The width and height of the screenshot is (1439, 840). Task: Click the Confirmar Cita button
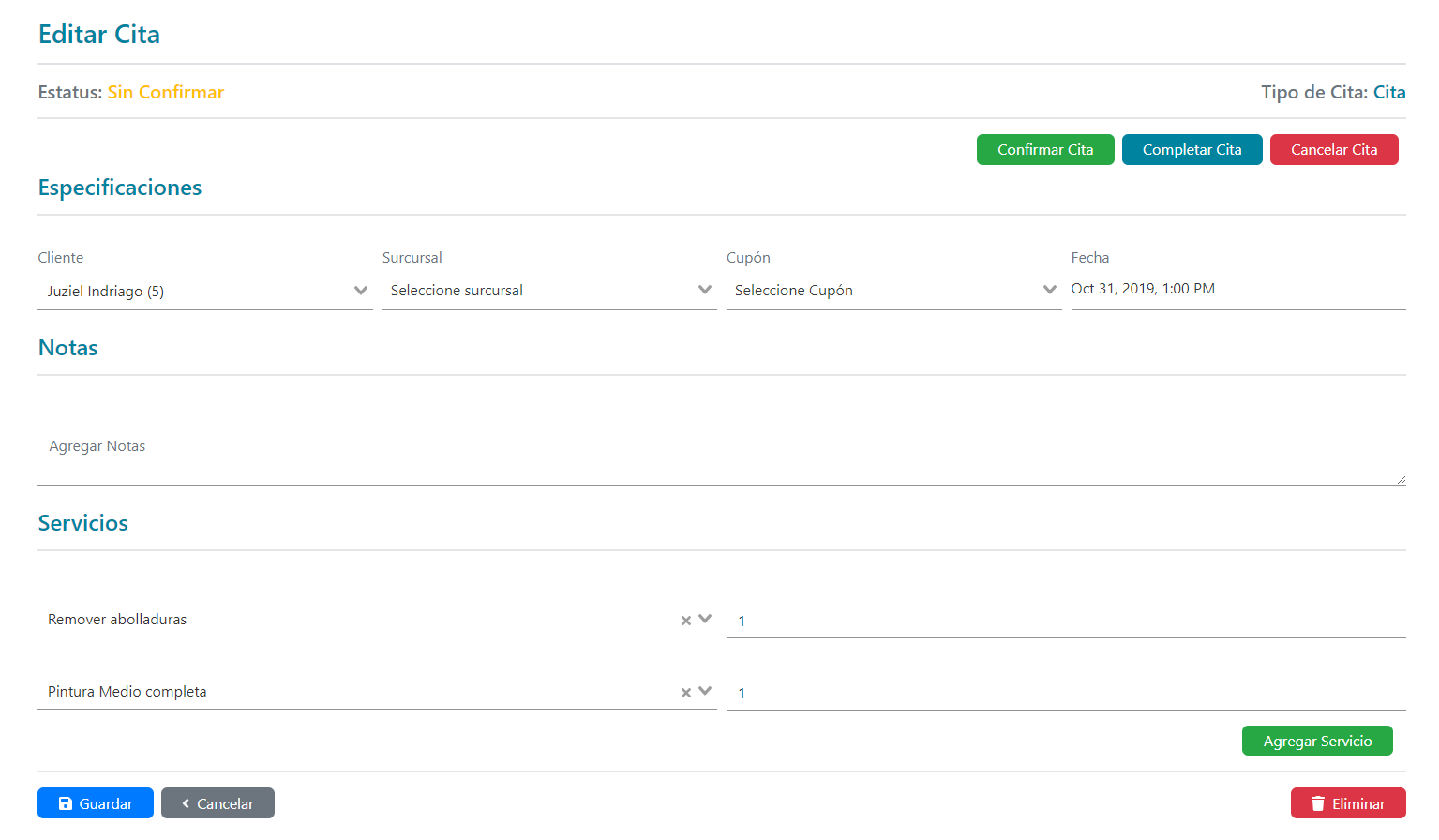(x=1044, y=150)
